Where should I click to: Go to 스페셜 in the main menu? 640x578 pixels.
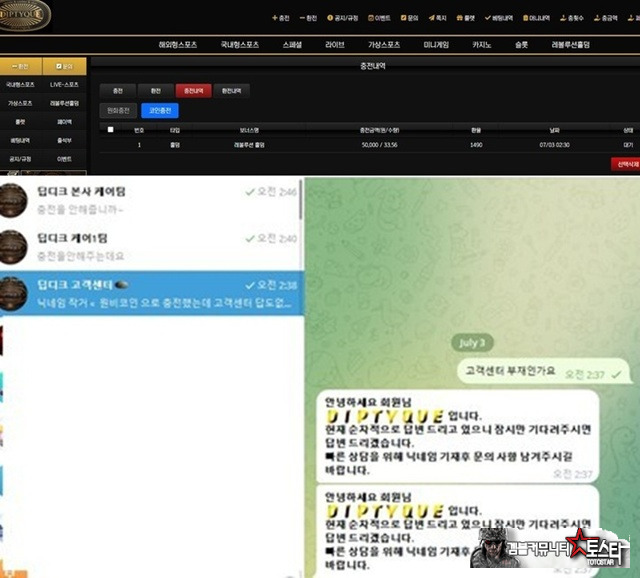pyautogui.click(x=292, y=45)
